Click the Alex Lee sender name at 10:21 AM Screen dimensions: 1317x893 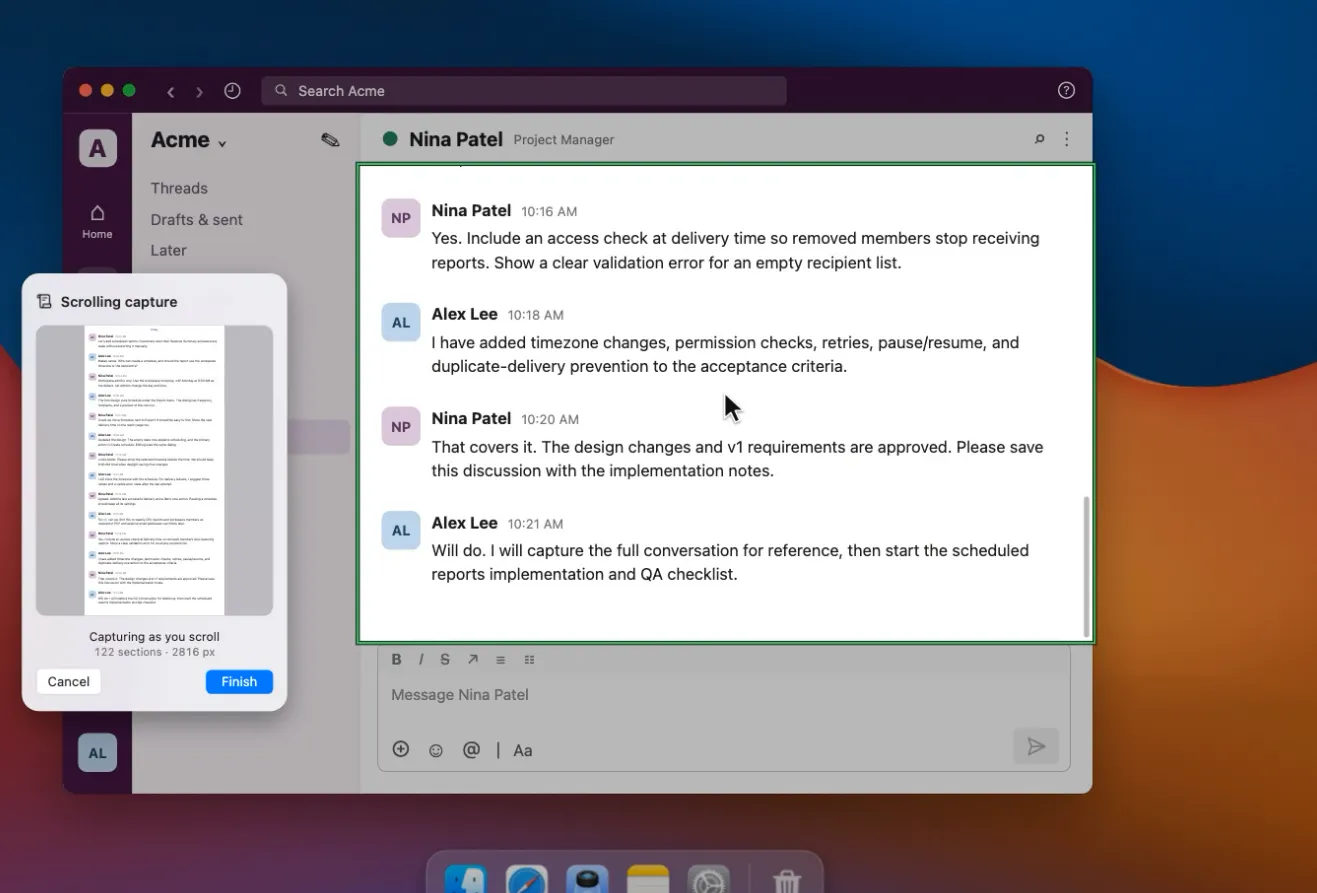464,522
